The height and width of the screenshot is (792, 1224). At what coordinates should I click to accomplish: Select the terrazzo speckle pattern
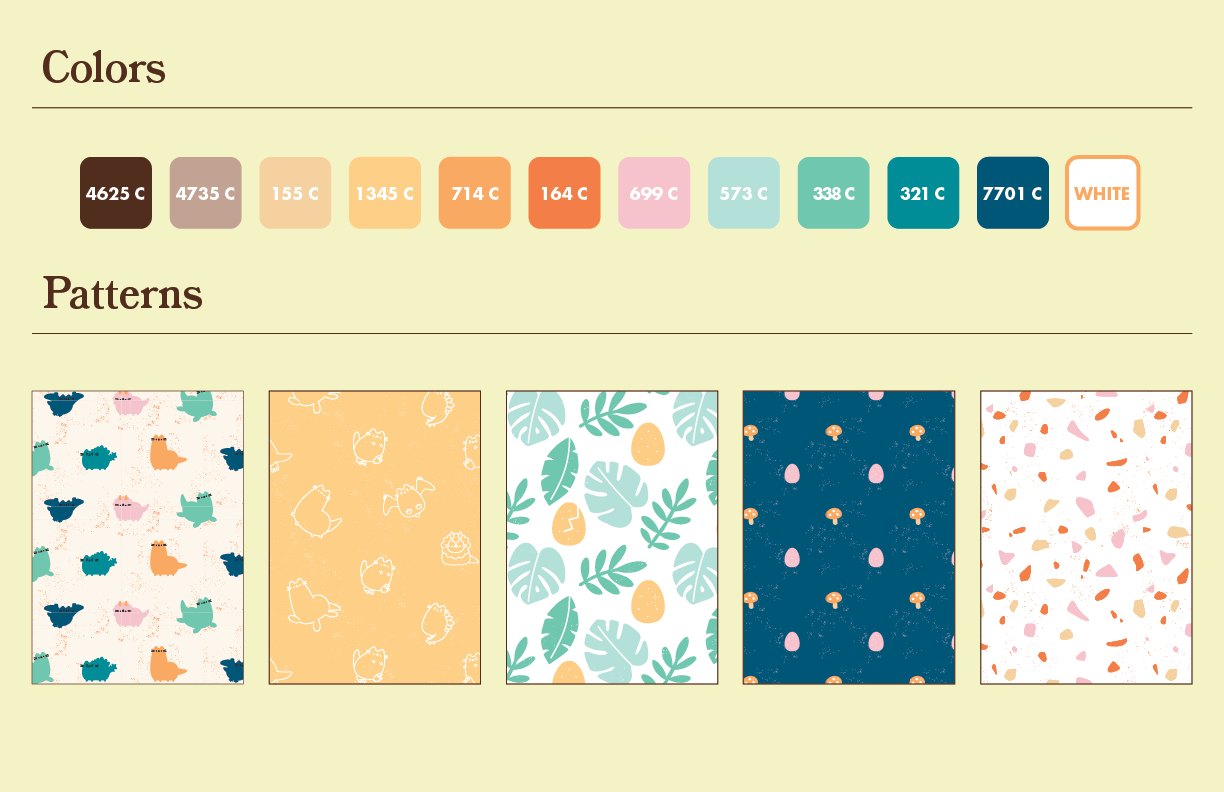[1086, 537]
